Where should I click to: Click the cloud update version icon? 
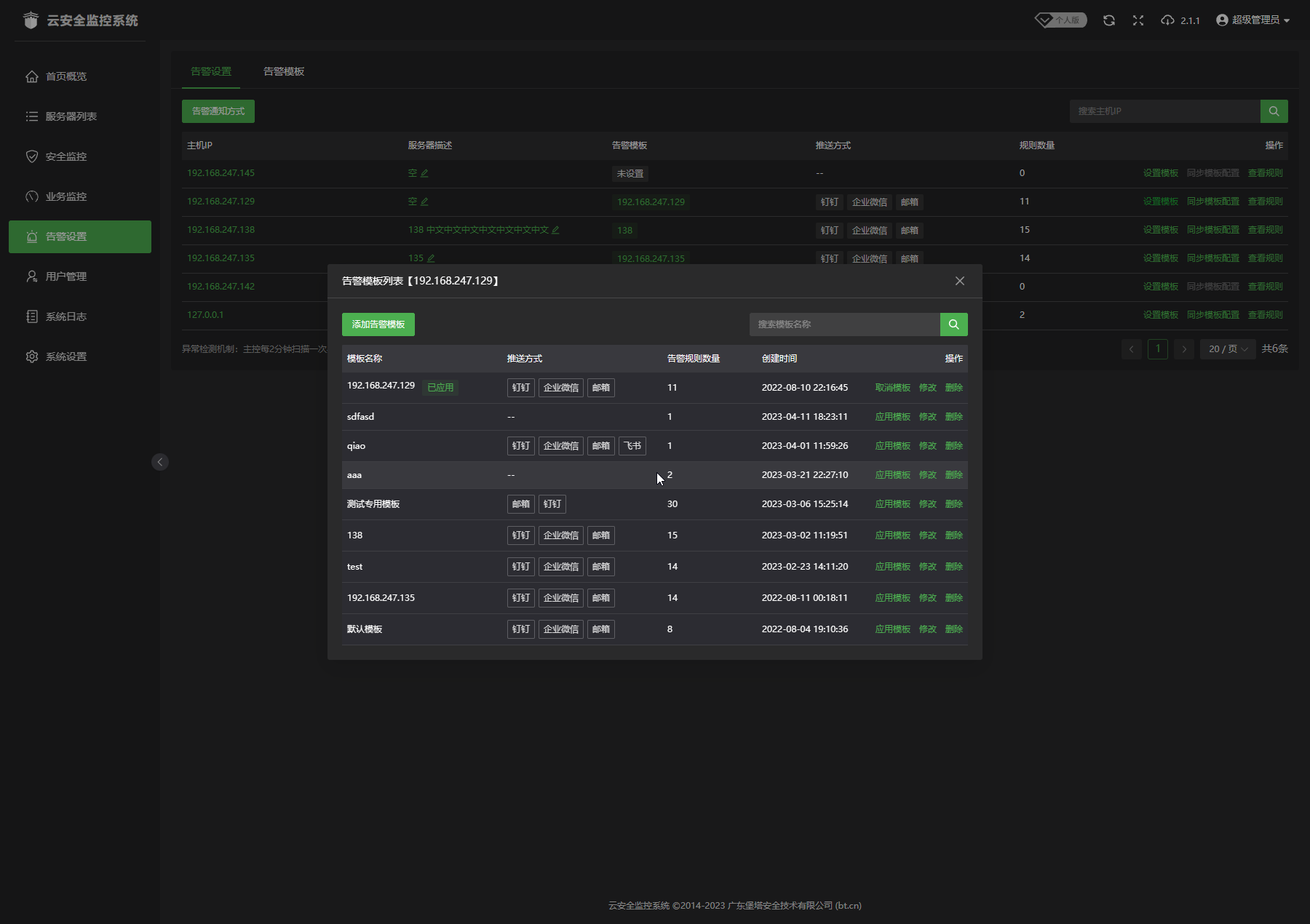pyautogui.click(x=1168, y=20)
